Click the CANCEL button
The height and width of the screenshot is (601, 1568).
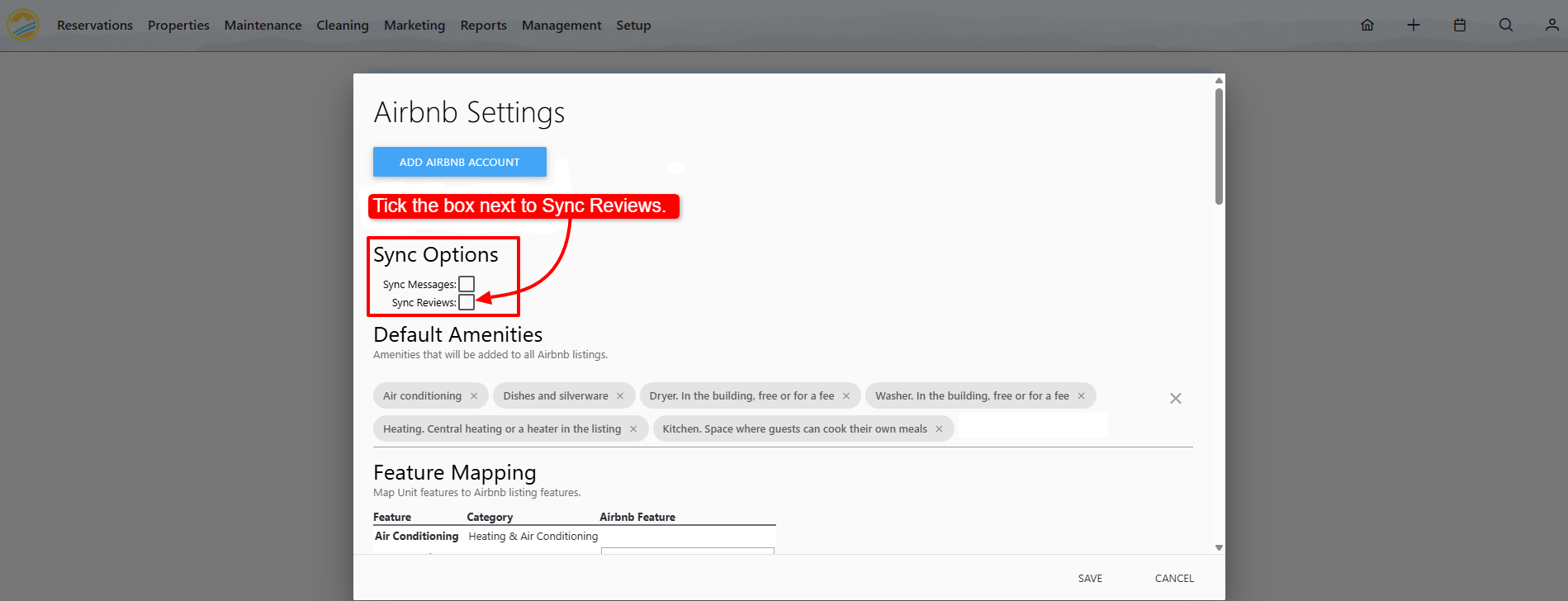pyautogui.click(x=1174, y=579)
